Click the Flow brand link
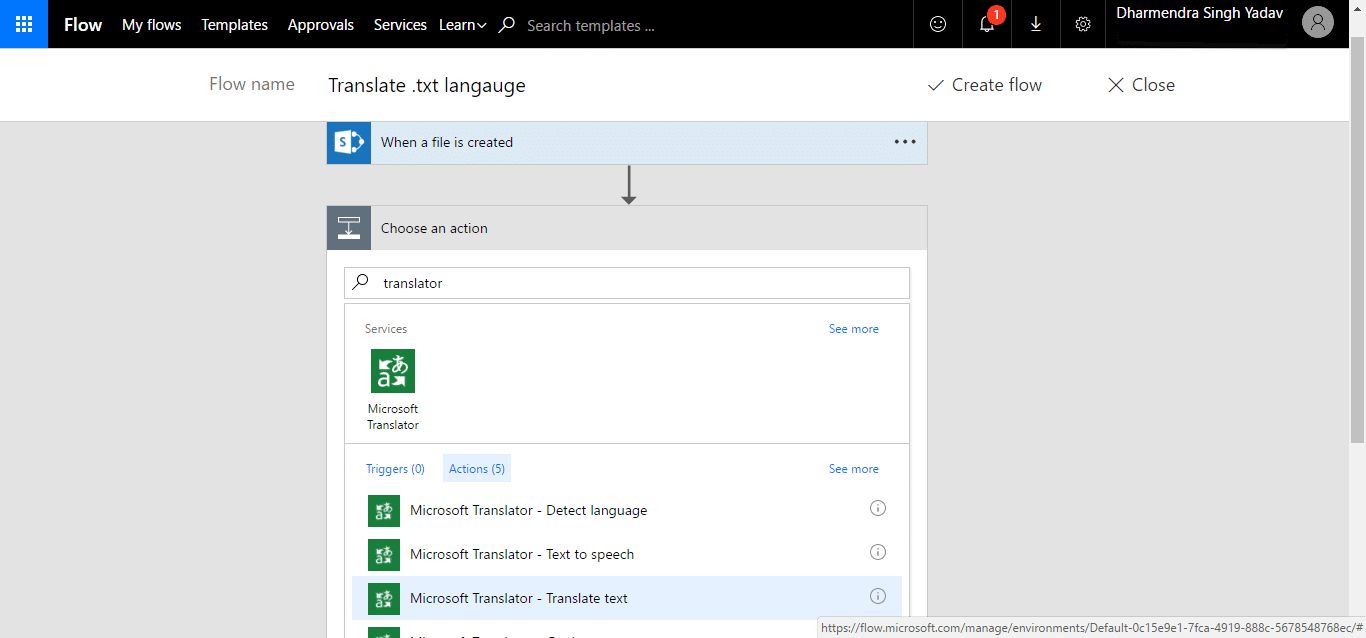1366x638 pixels. pyautogui.click(x=83, y=25)
